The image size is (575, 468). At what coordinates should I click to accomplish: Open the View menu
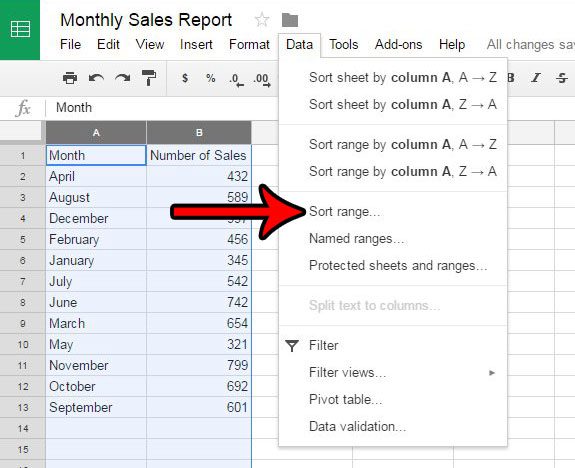150,44
